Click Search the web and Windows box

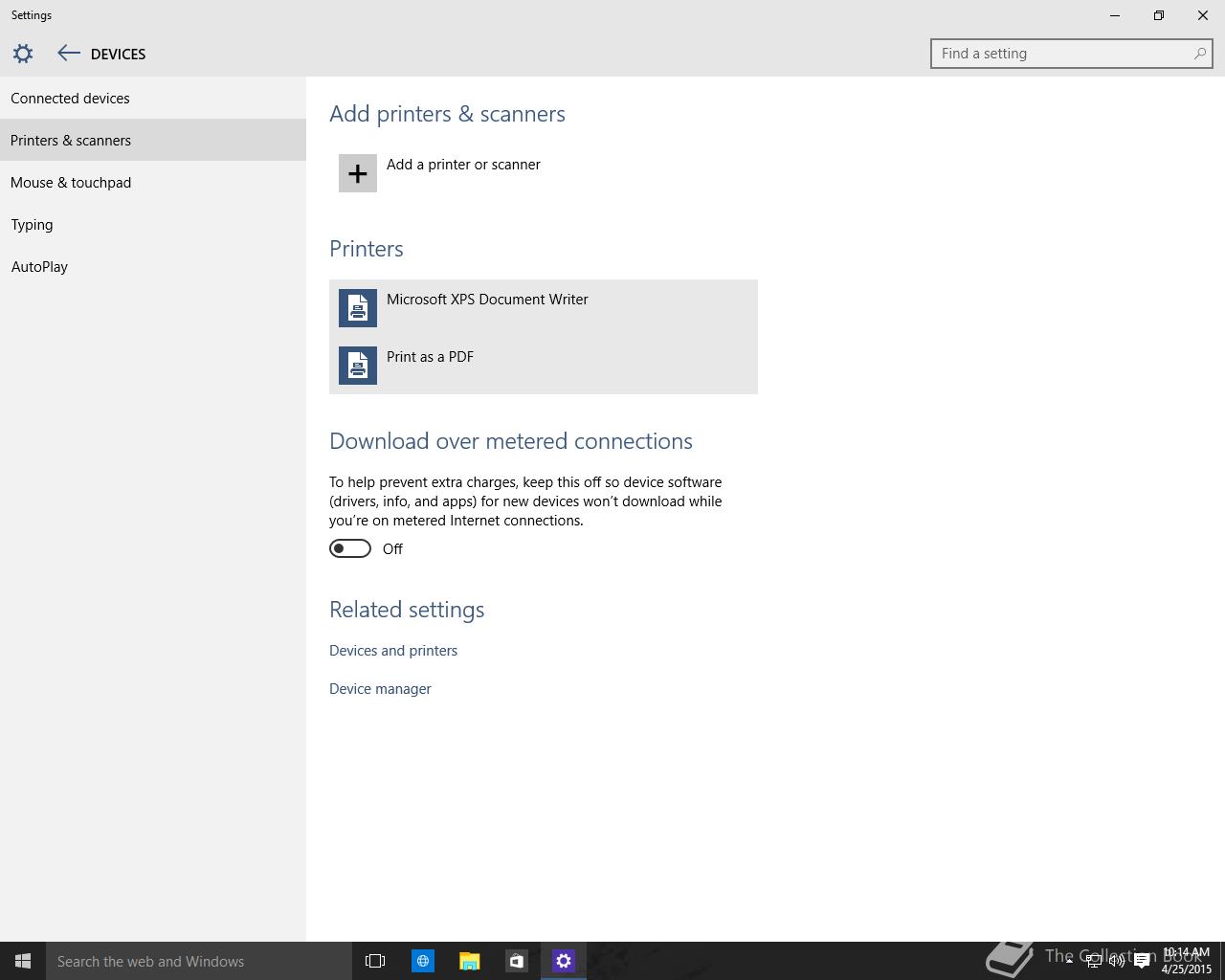(199, 961)
